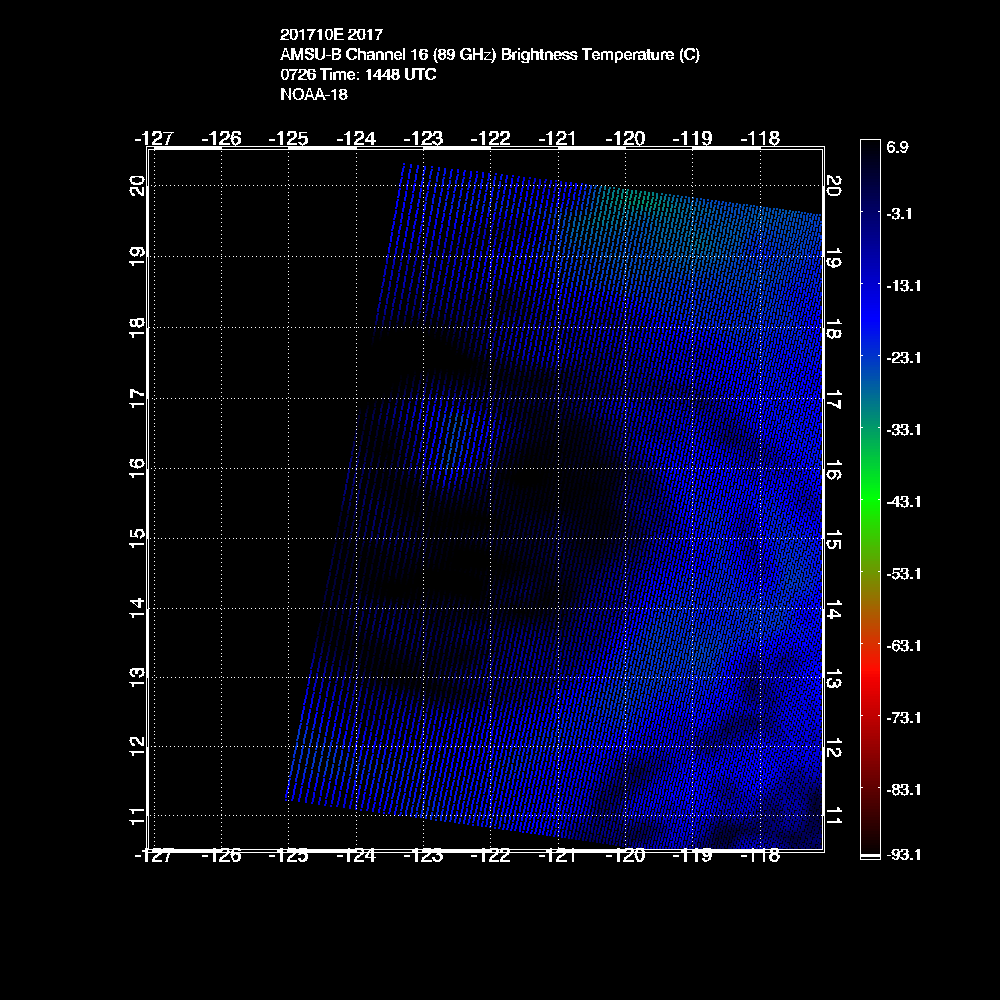Screen dimensions: 1000x1000
Task: Click the 14 latitude label on left axis
Action: (x=137, y=608)
